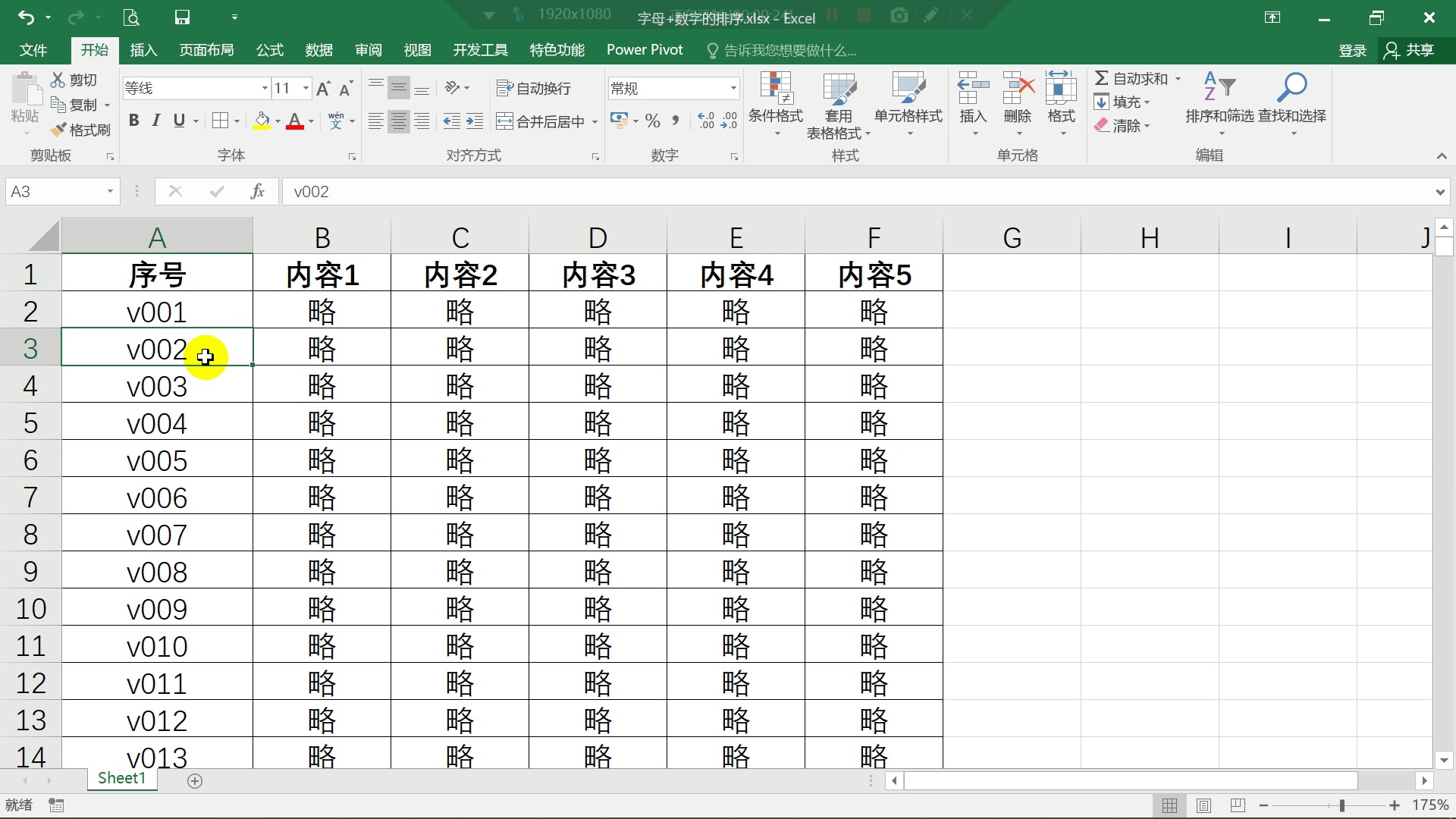Image resolution: width=1456 pixels, height=819 pixels.
Task: Open number format dropdown (常规)
Action: pyautogui.click(x=733, y=88)
